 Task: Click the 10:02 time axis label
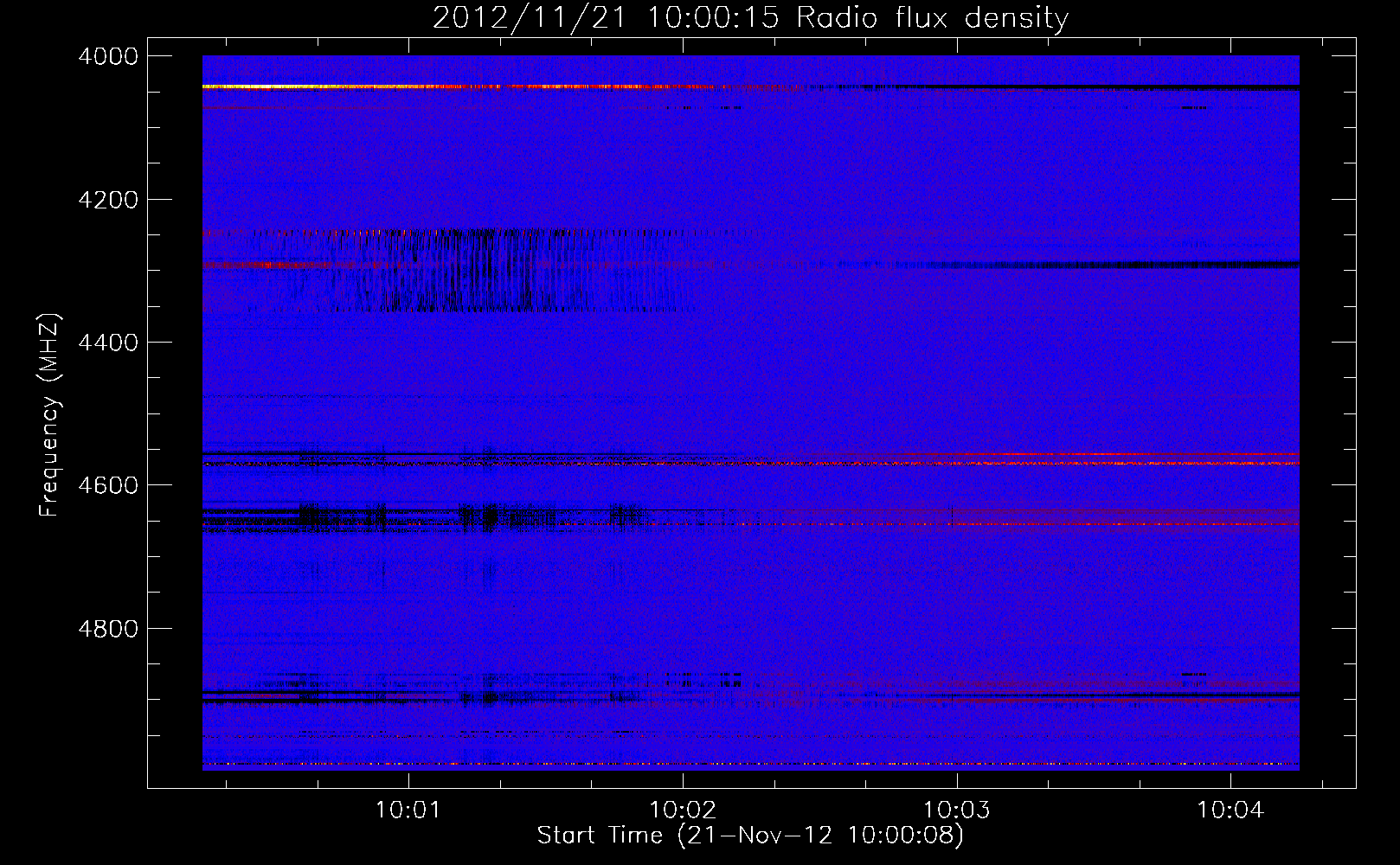point(683,811)
